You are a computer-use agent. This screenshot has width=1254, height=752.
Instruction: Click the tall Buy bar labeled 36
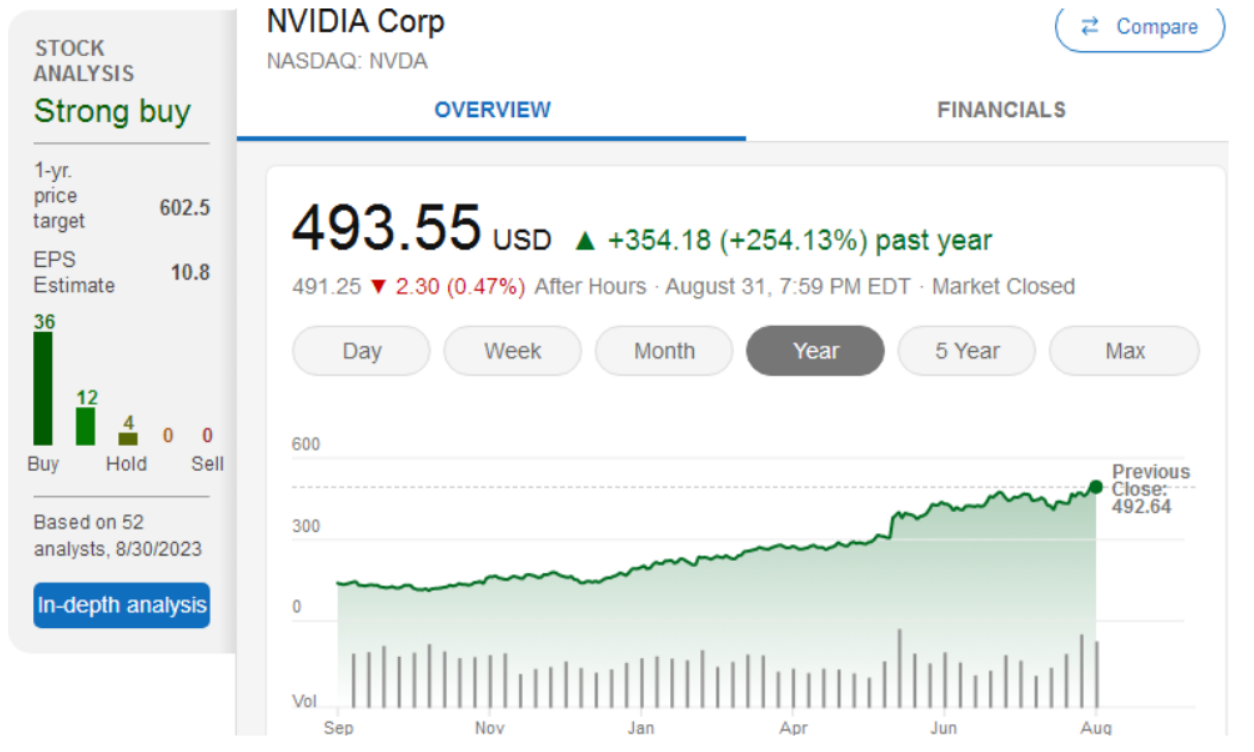(x=43, y=388)
